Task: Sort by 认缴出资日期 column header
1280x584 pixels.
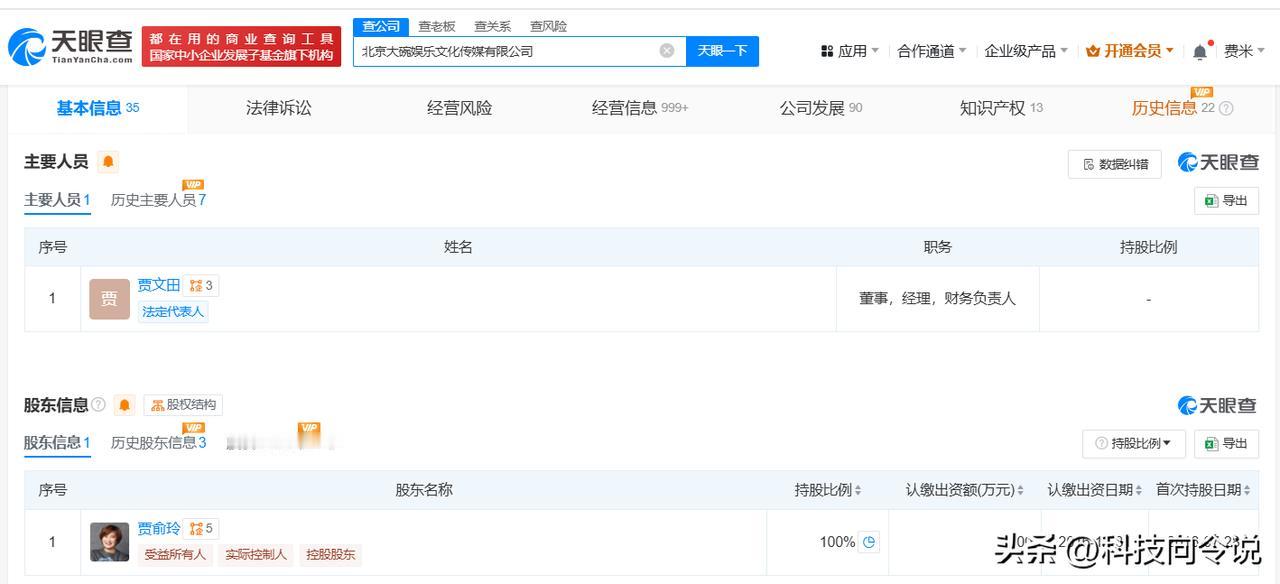Action: tap(1095, 490)
